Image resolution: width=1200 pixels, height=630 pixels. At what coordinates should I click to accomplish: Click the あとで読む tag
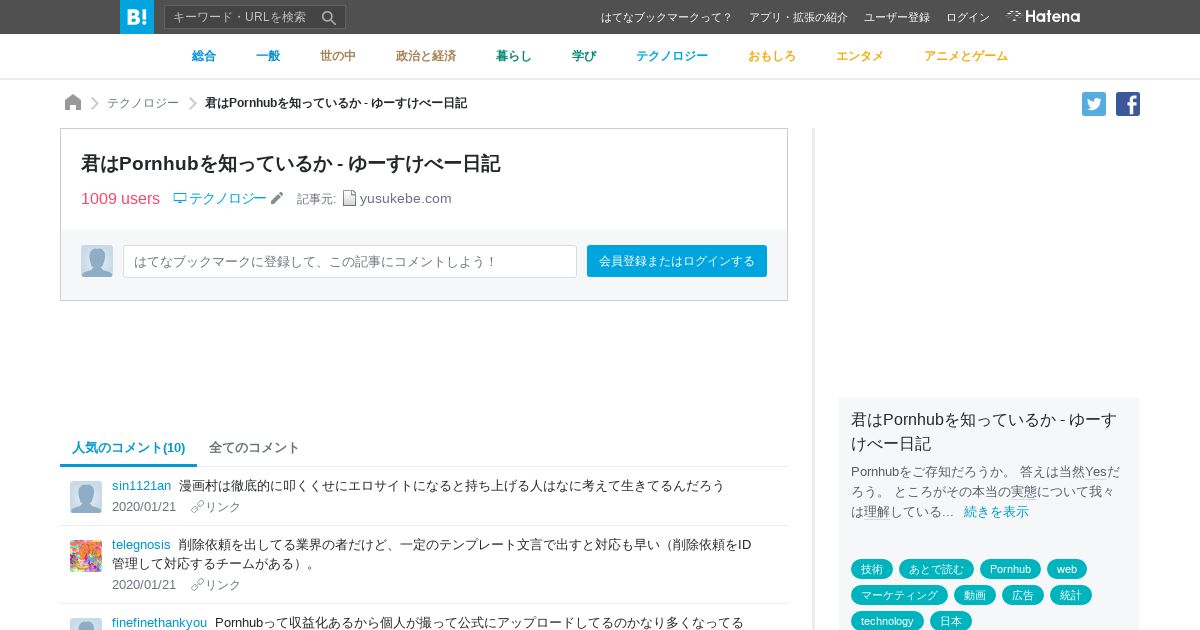point(936,569)
